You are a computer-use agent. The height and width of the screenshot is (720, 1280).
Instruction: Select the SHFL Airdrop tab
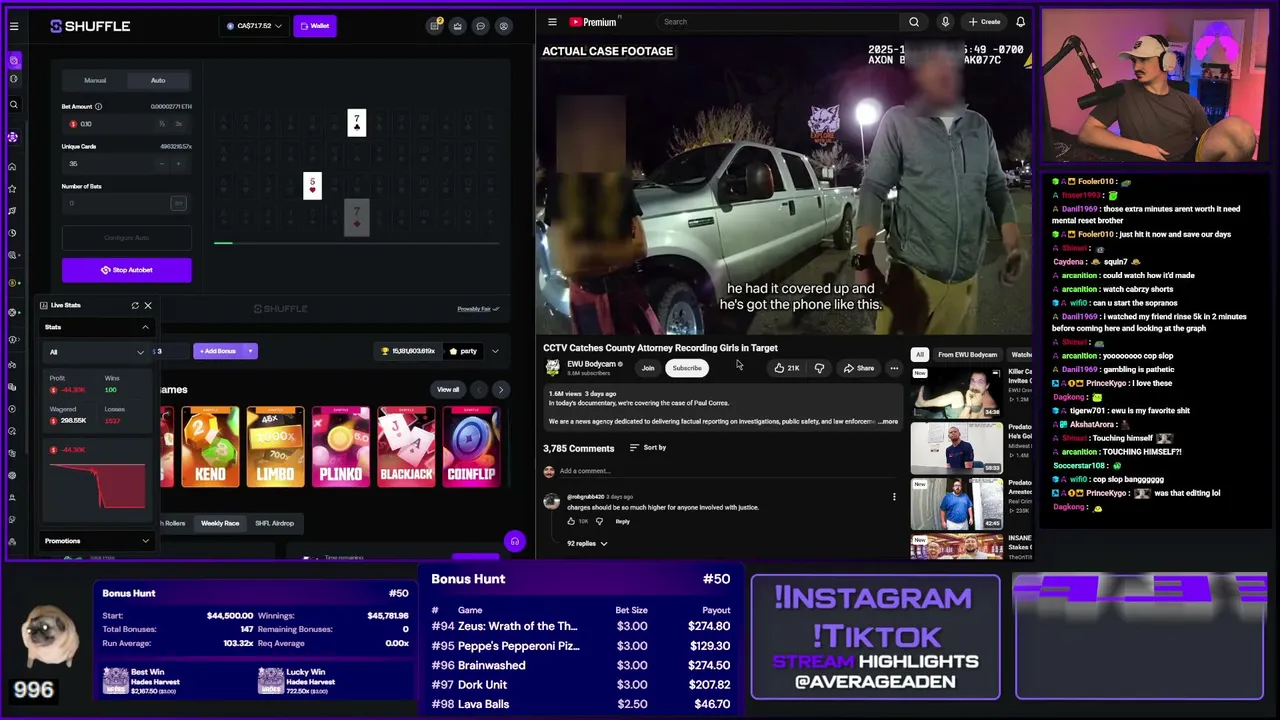pyautogui.click(x=274, y=523)
